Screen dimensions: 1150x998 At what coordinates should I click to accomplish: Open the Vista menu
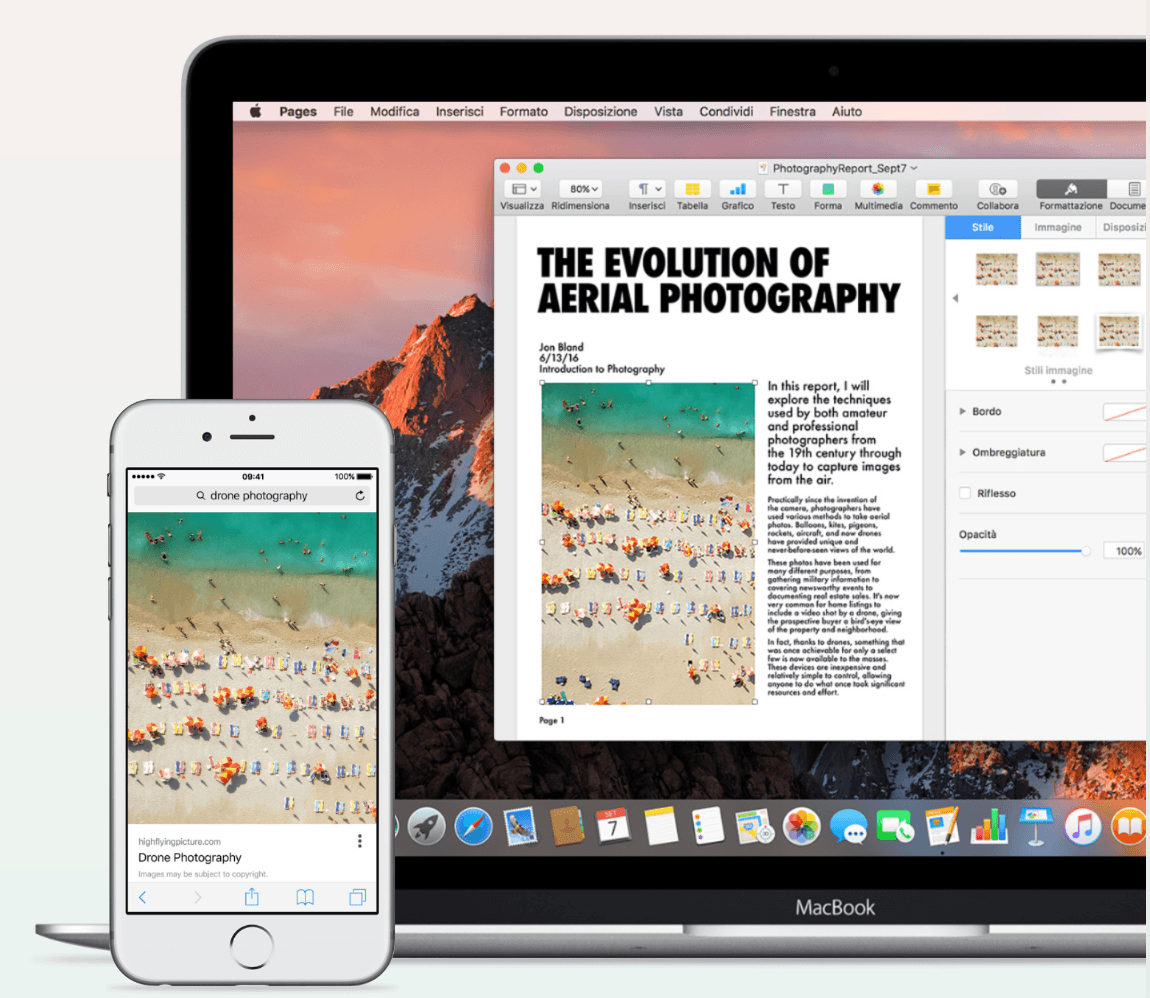(x=668, y=111)
